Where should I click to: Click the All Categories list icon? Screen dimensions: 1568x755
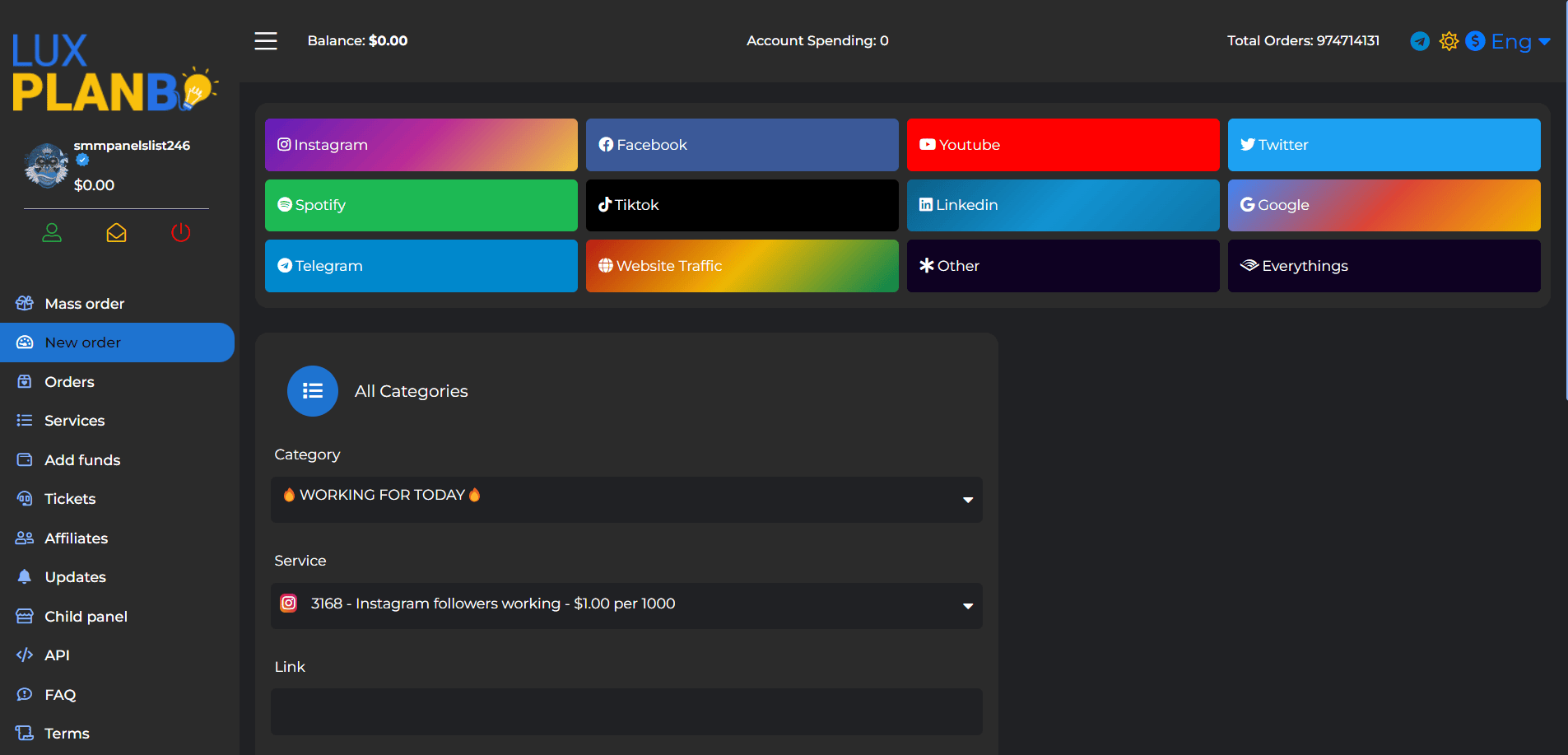313,391
